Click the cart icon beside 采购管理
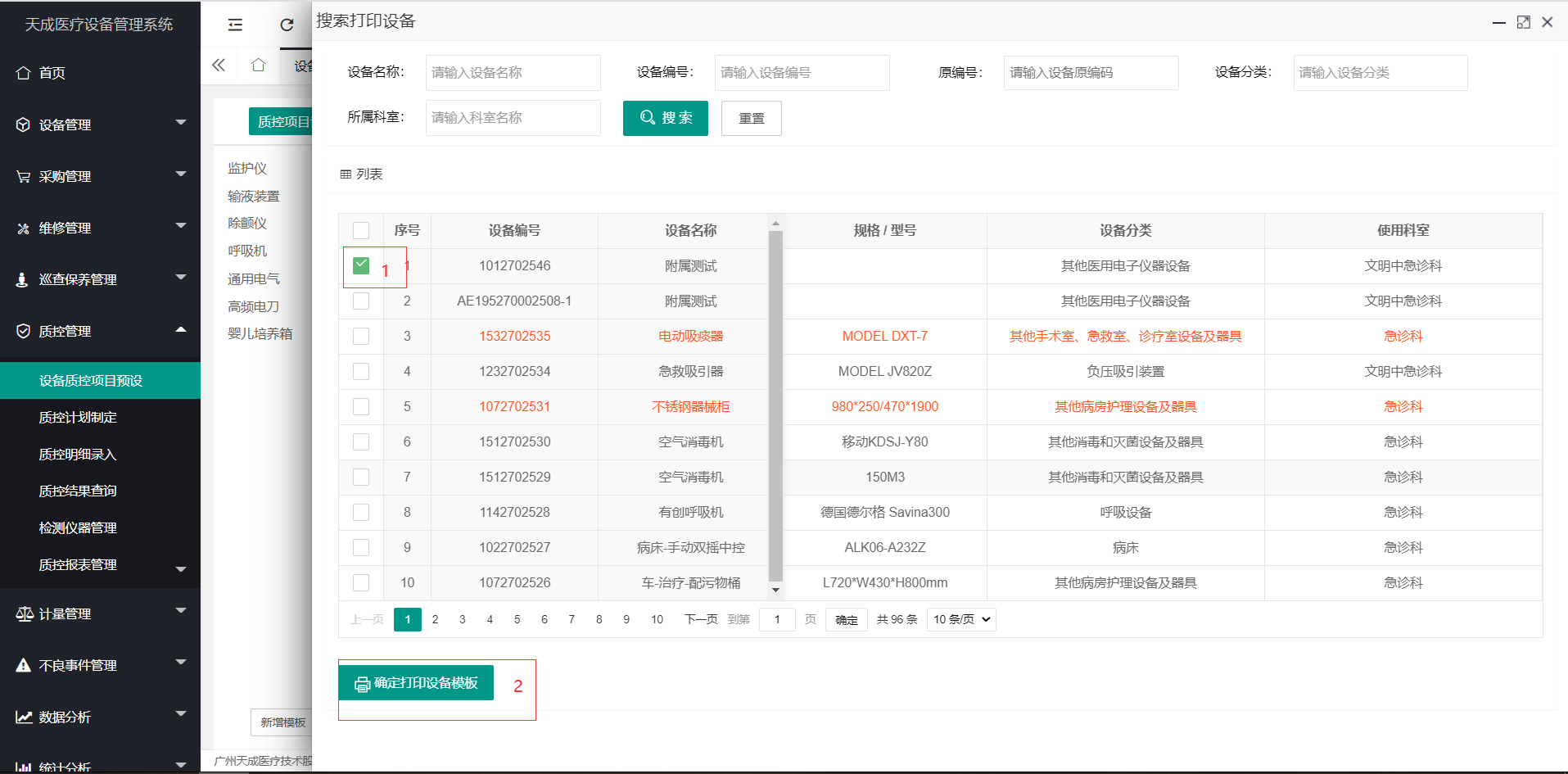This screenshot has width=1568, height=774. click(x=24, y=176)
